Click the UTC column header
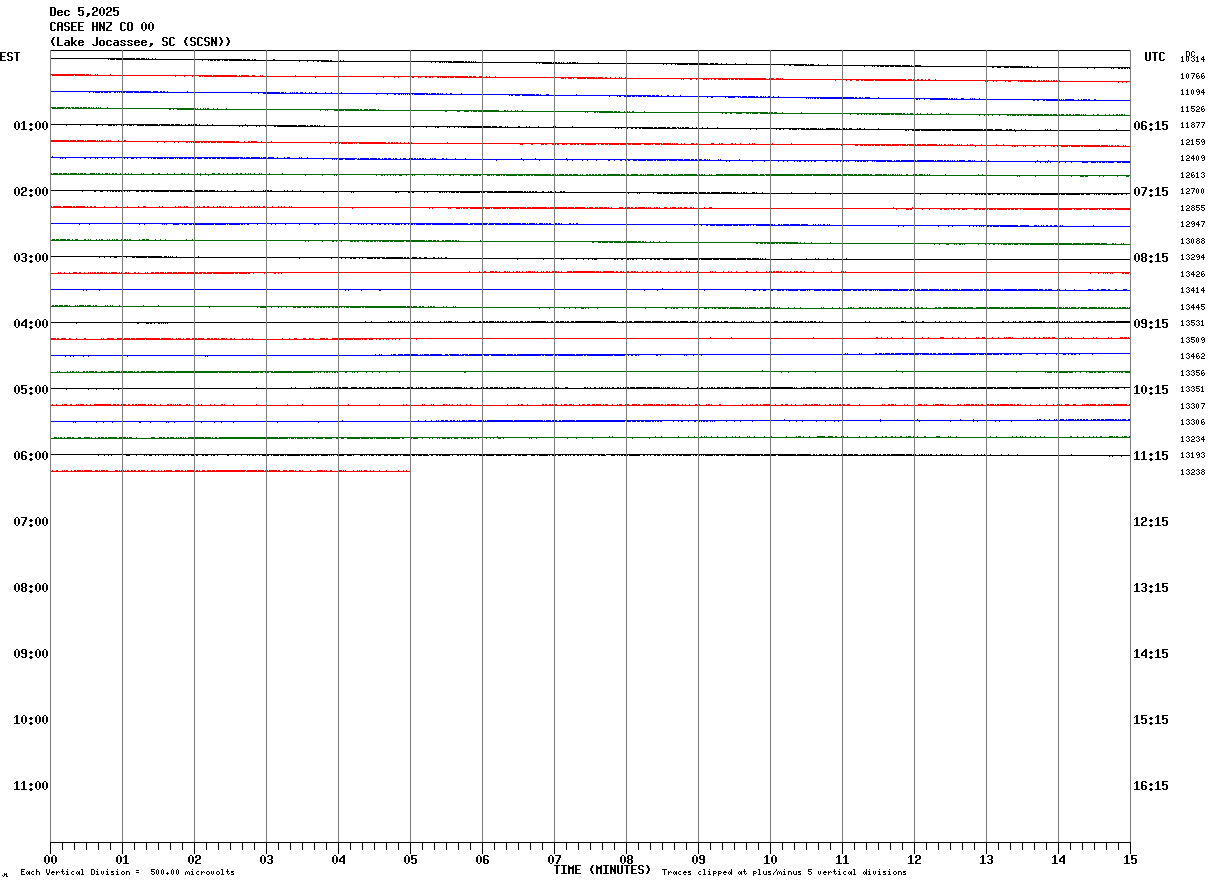Screen dimensions: 1210x886 point(1155,57)
